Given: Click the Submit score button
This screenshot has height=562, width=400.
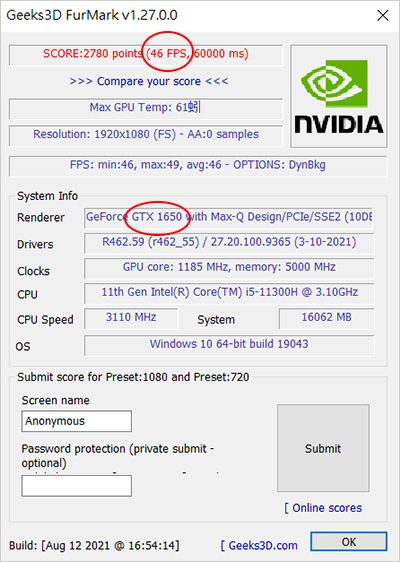Looking at the screenshot, I should 323,448.
